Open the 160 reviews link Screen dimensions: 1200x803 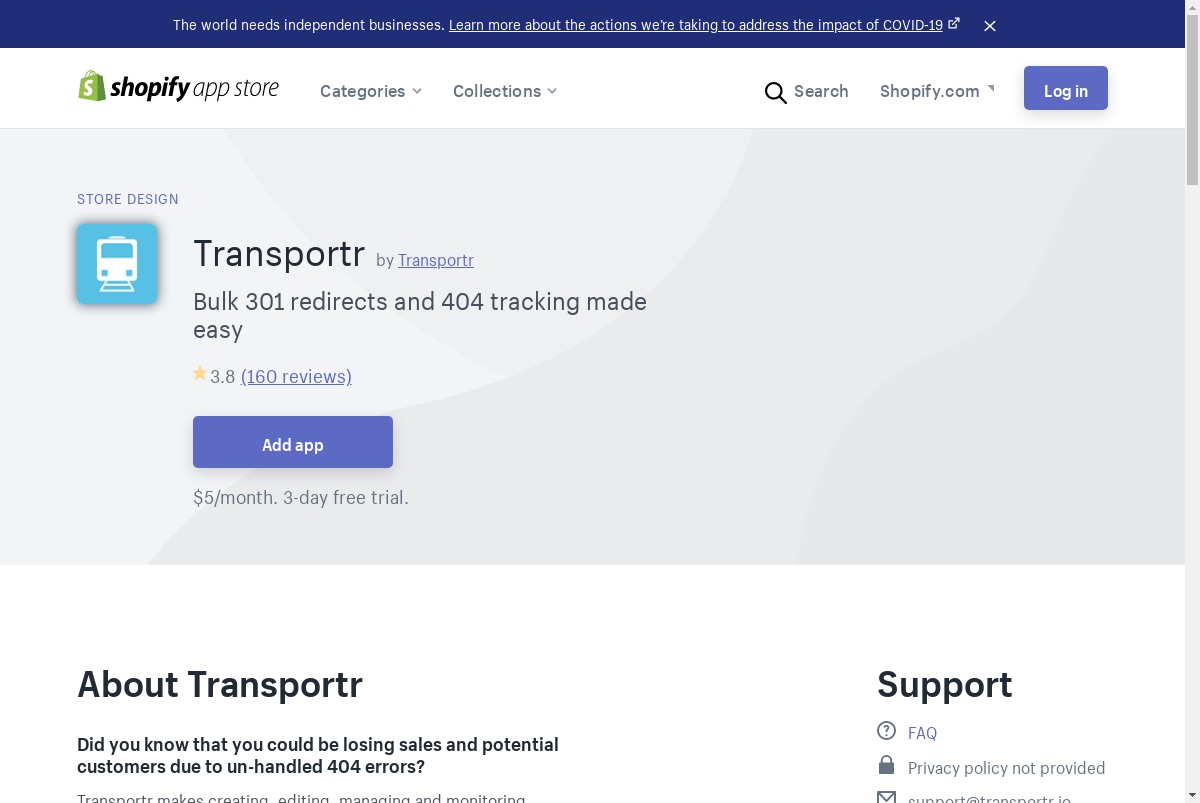point(296,376)
